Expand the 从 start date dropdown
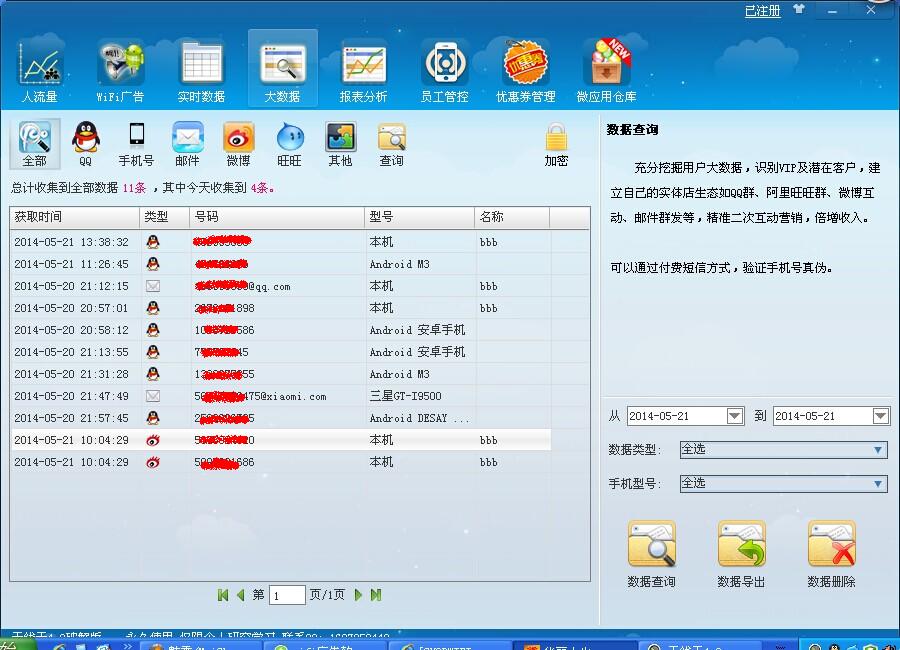 (735, 416)
